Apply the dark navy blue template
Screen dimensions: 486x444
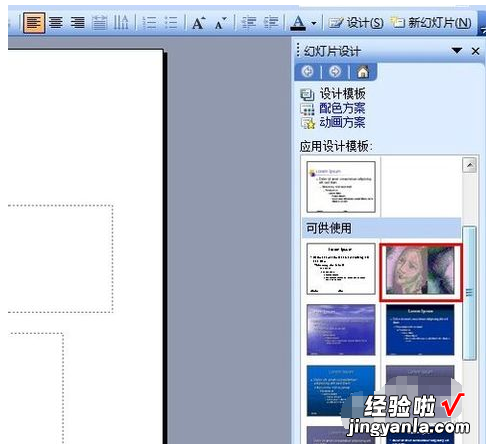(420, 329)
